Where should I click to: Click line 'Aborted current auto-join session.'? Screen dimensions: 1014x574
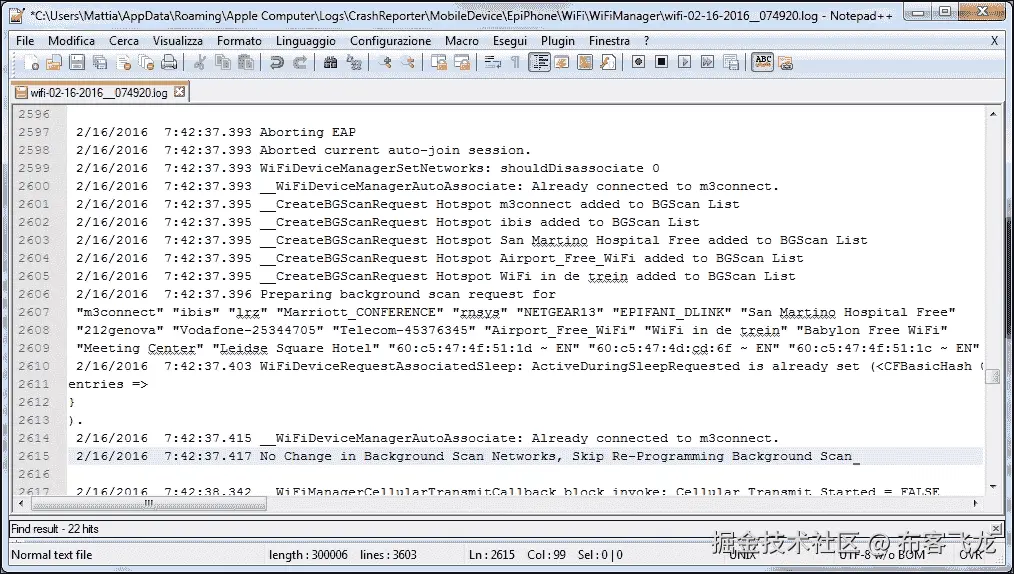coord(303,150)
